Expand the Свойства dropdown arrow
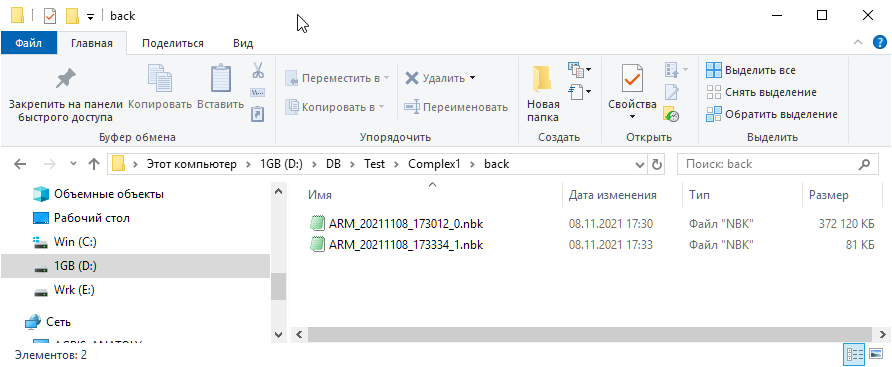This screenshot has height=367, width=892. (x=632, y=117)
